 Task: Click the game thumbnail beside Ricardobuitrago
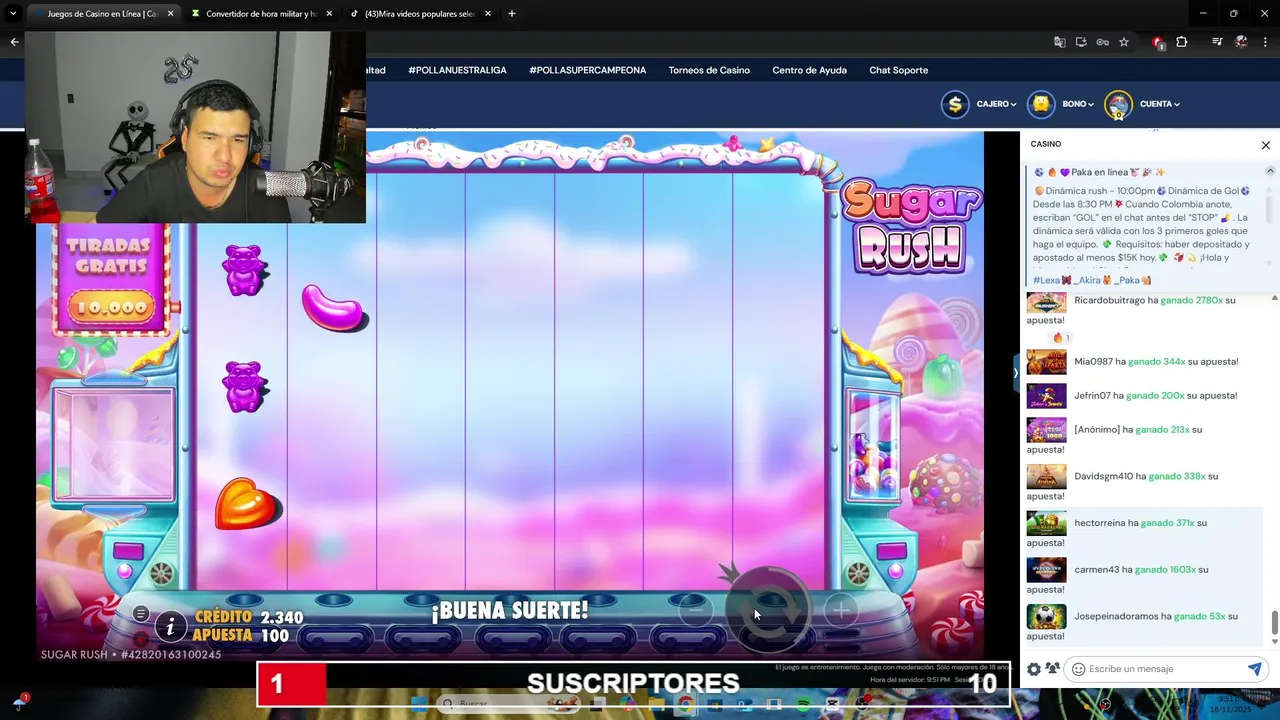point(1046,301)
